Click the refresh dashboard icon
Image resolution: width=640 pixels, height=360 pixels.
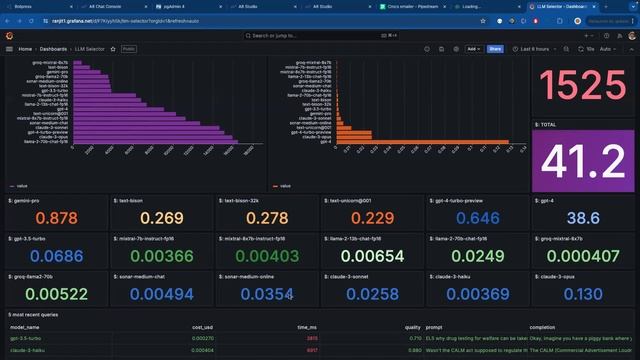coord(580,49)
